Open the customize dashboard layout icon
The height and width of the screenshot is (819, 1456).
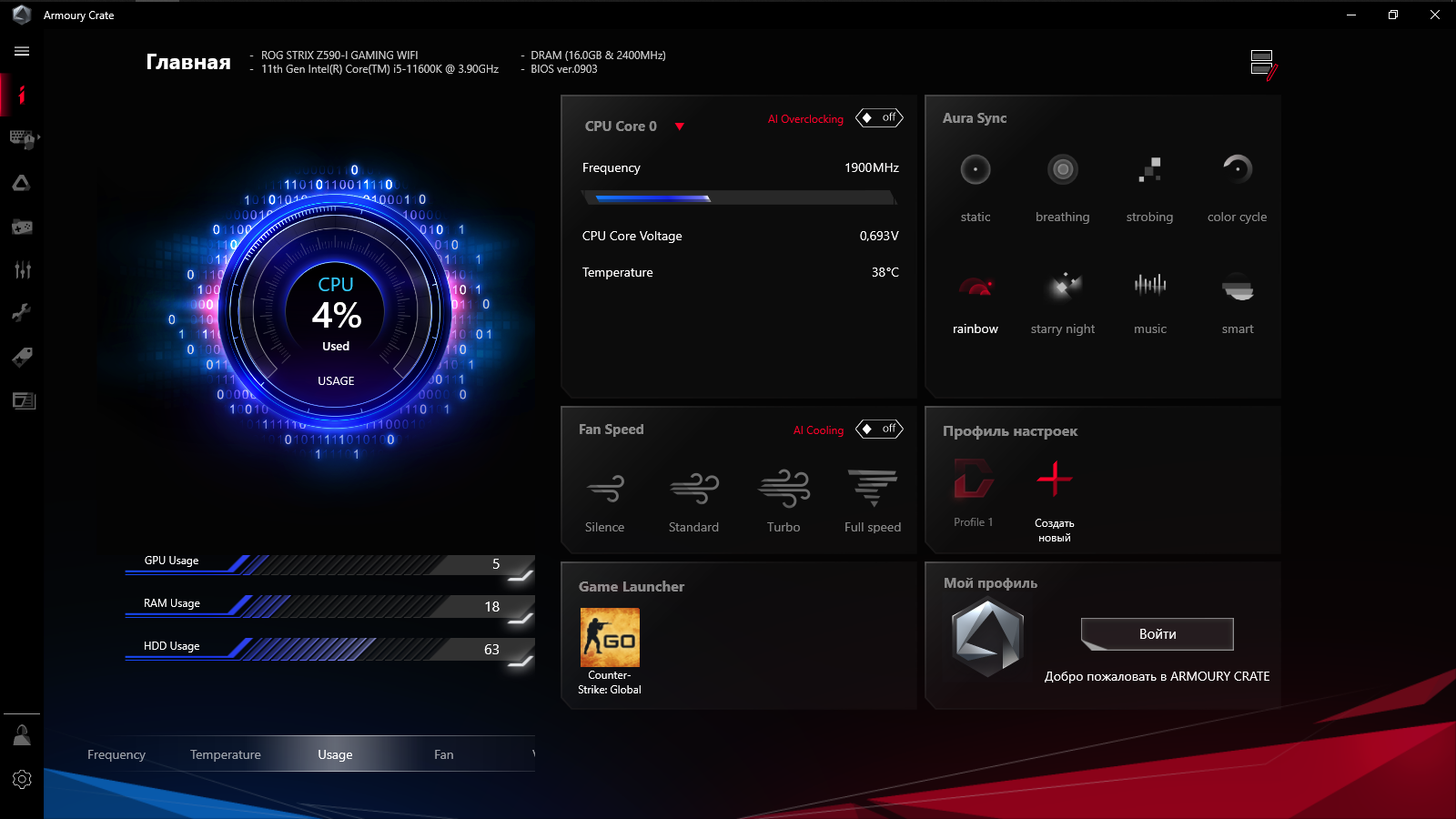click(x=1261, y=62)
